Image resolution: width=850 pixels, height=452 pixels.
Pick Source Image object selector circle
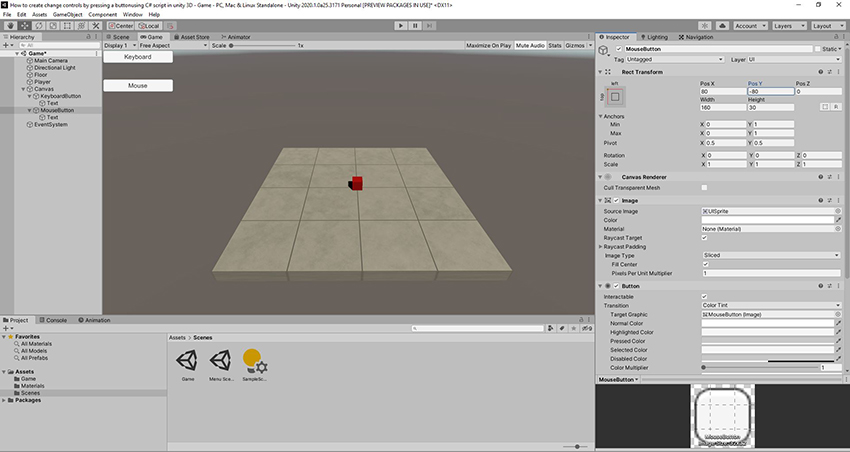(838, 211)
